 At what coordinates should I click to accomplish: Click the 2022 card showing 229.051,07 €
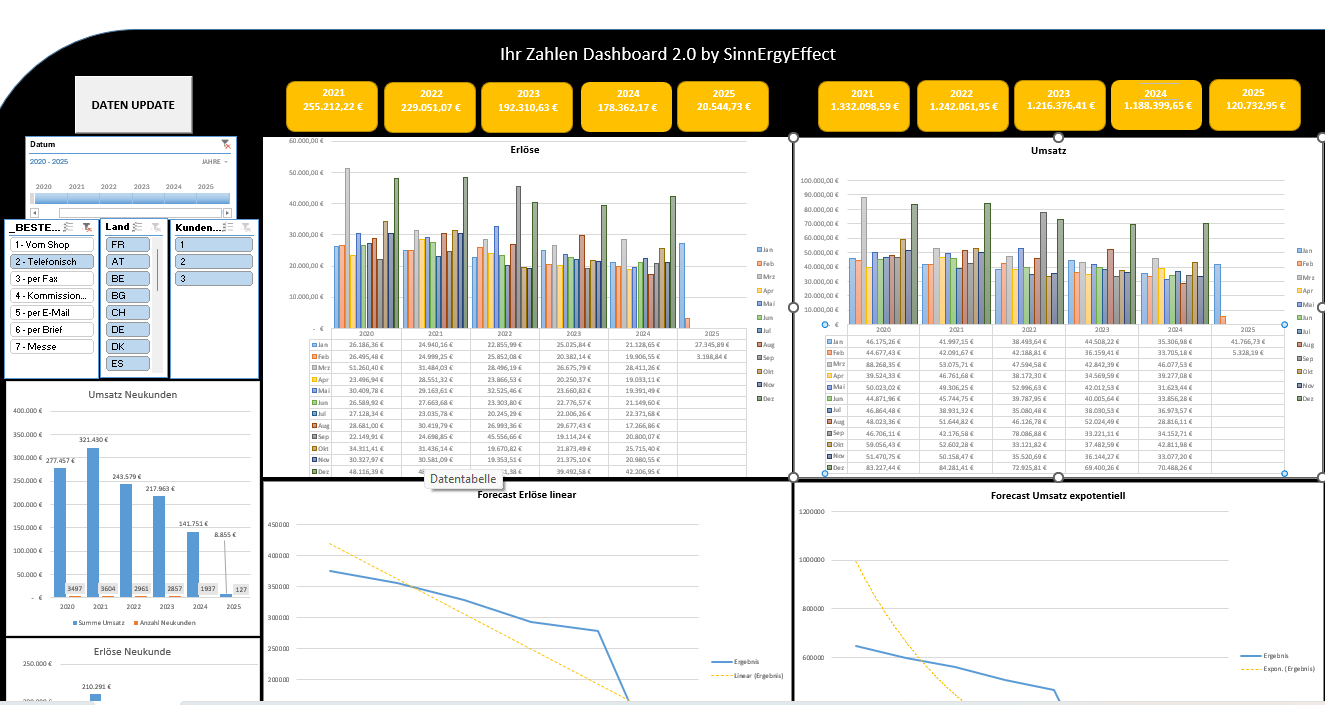430,107
